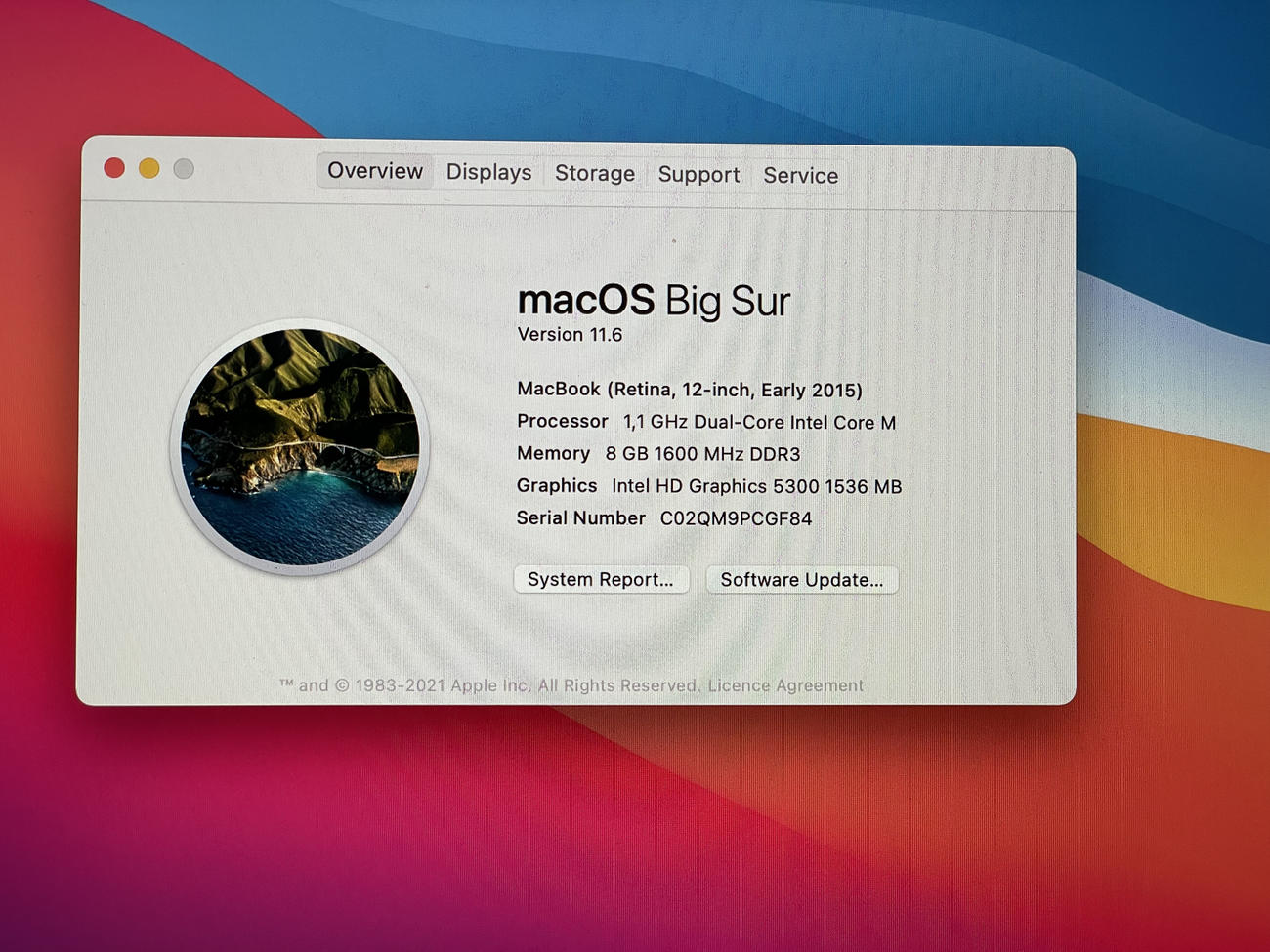Click the Version 11.6 text
This screenshot has height=952, width=1270.
[x=570, y=335]
